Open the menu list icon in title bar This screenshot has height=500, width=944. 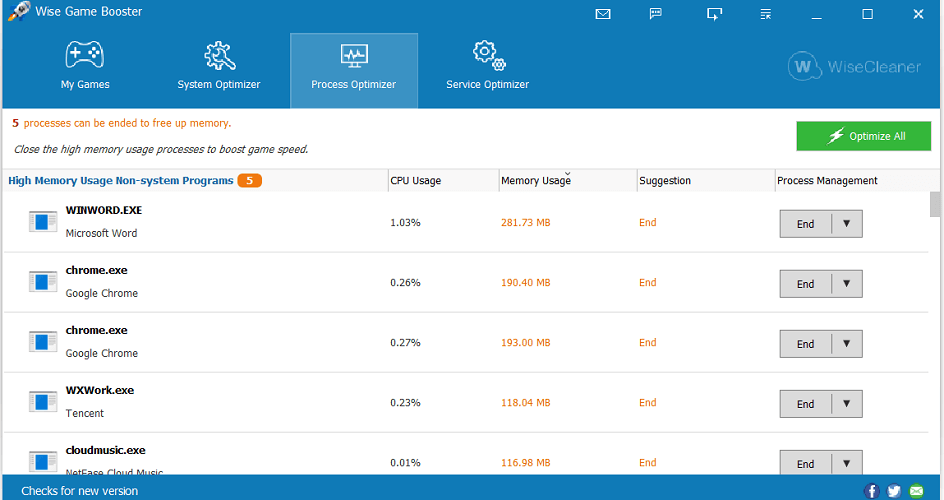(766, 14)
